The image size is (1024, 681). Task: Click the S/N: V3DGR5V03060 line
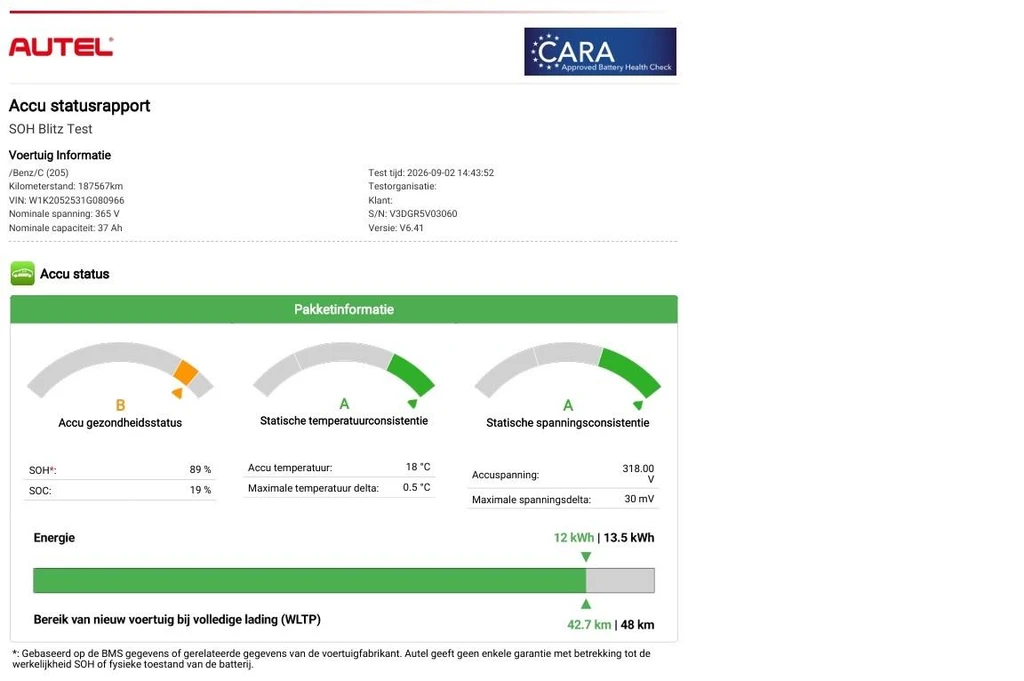[413, 214]
